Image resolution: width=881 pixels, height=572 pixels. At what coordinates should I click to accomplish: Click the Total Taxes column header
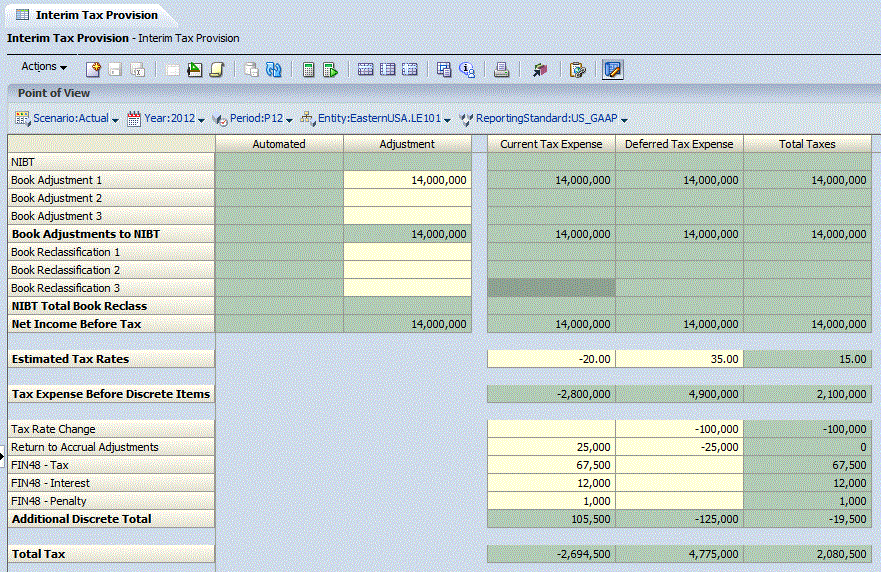pyautogui.click(x=807, y=144)
